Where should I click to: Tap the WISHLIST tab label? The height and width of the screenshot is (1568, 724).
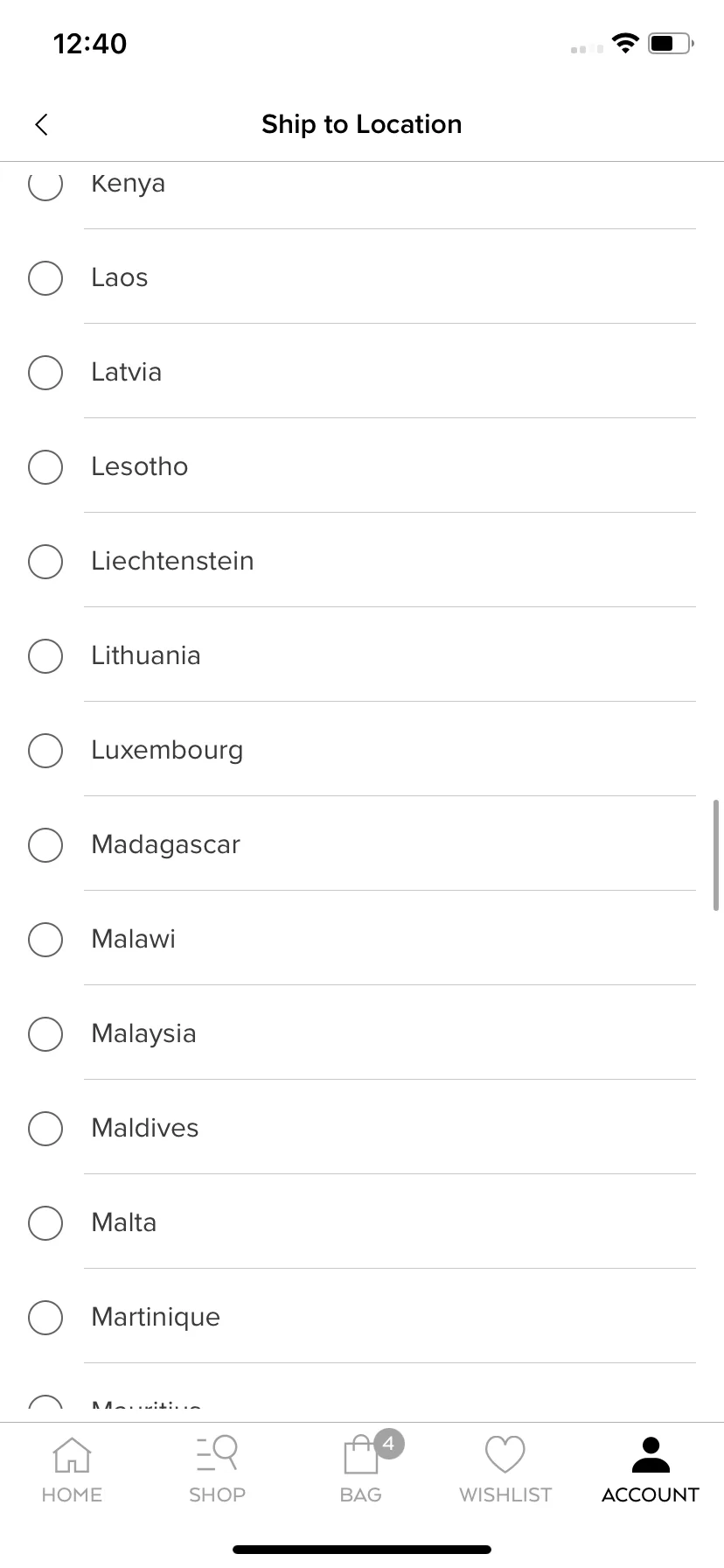[x=505, y=1495]
